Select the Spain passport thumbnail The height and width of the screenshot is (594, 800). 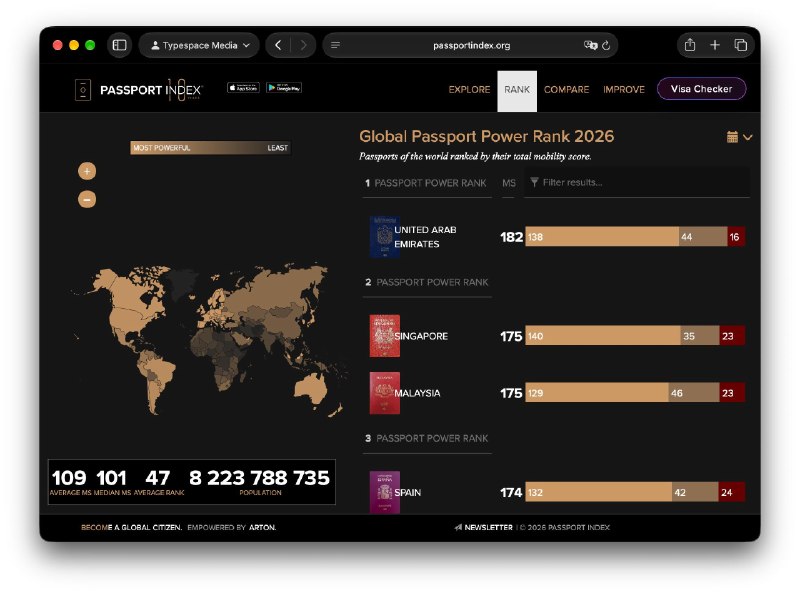(384, 492)
